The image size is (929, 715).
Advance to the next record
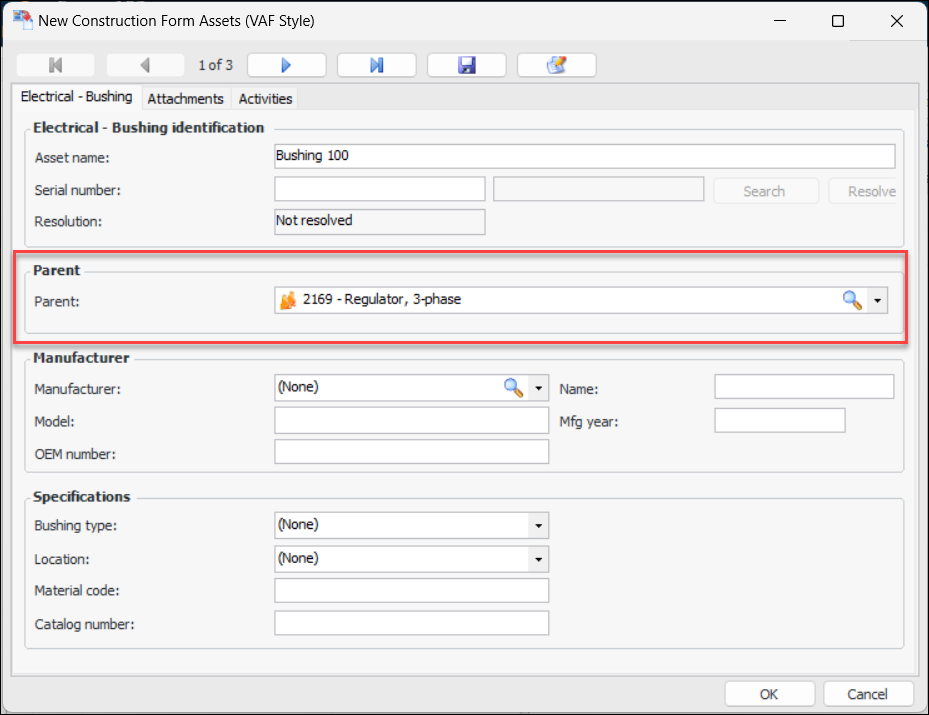click(286, 65)
